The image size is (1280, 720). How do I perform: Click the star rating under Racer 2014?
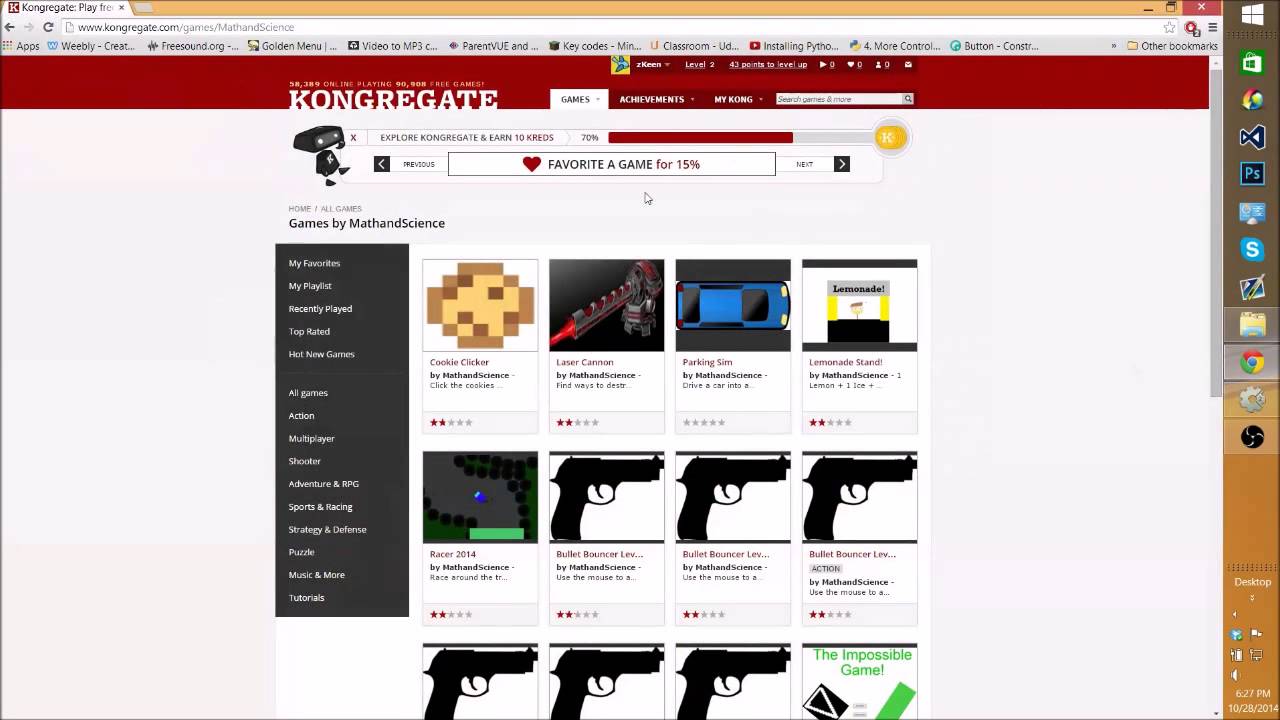click(451, 615)
